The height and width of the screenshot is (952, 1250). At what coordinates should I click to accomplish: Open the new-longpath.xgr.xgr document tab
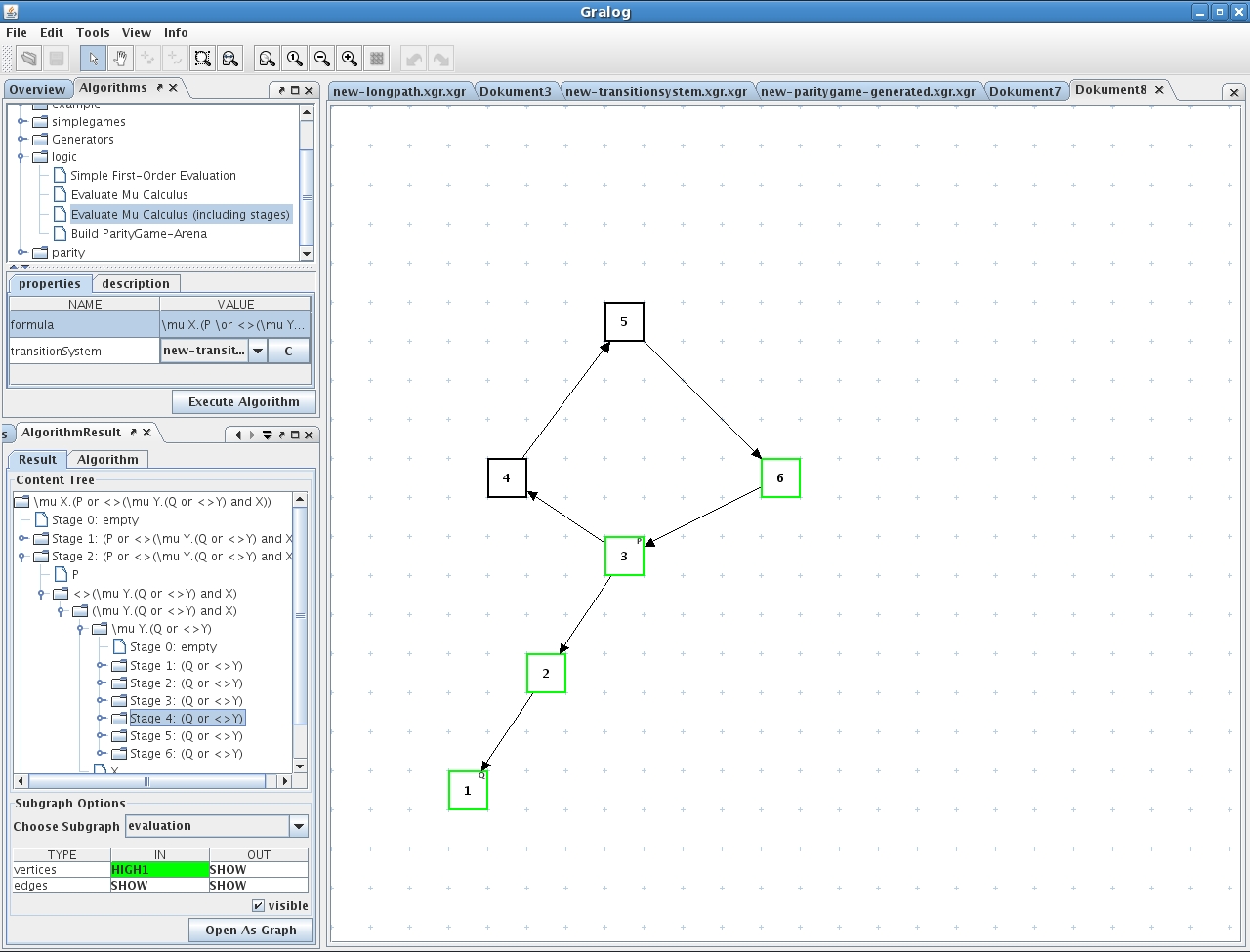[399, 91]
